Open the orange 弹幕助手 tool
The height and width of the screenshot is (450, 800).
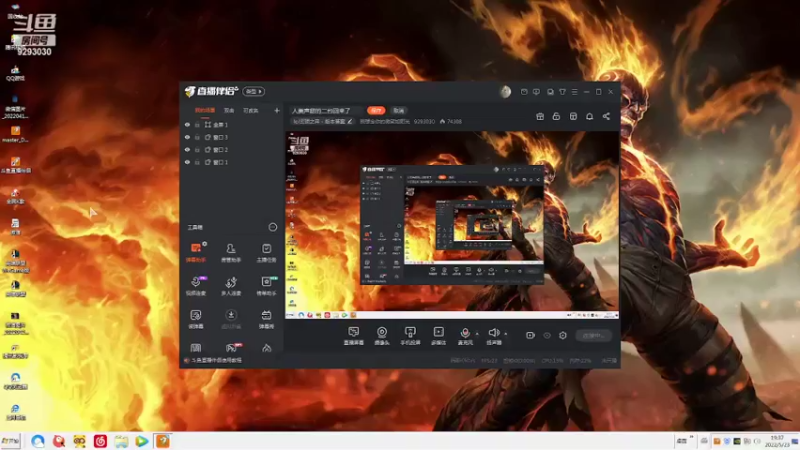196,253
